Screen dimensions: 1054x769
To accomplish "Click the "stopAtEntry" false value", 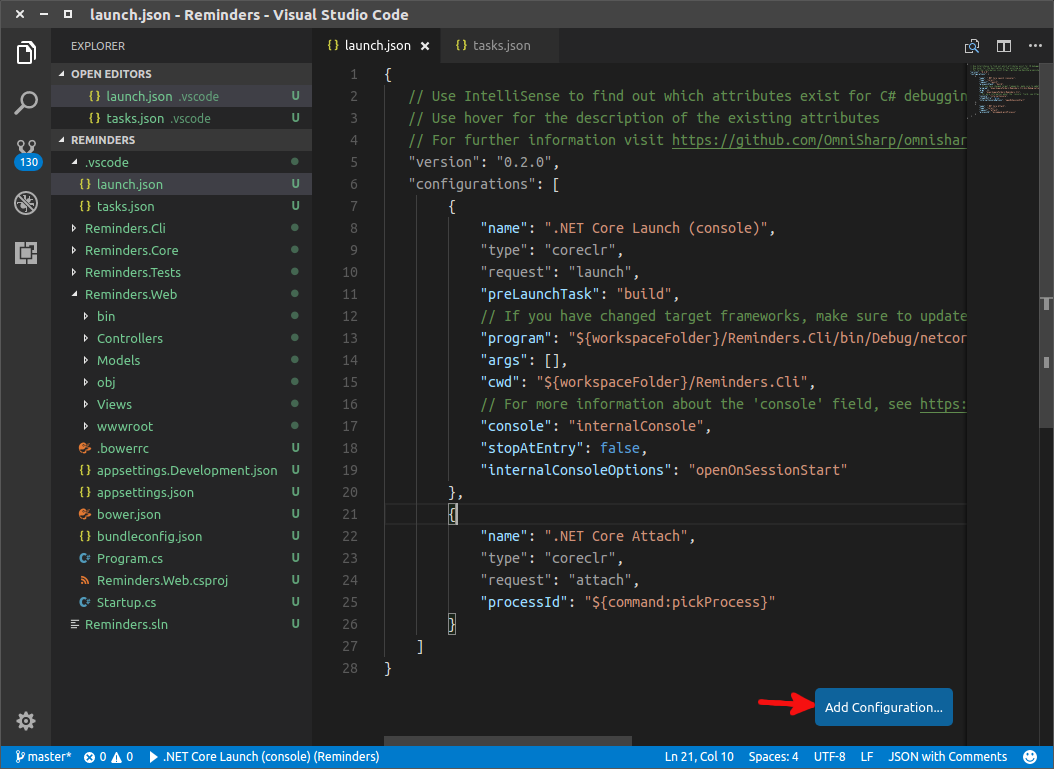I will point(620,448).
